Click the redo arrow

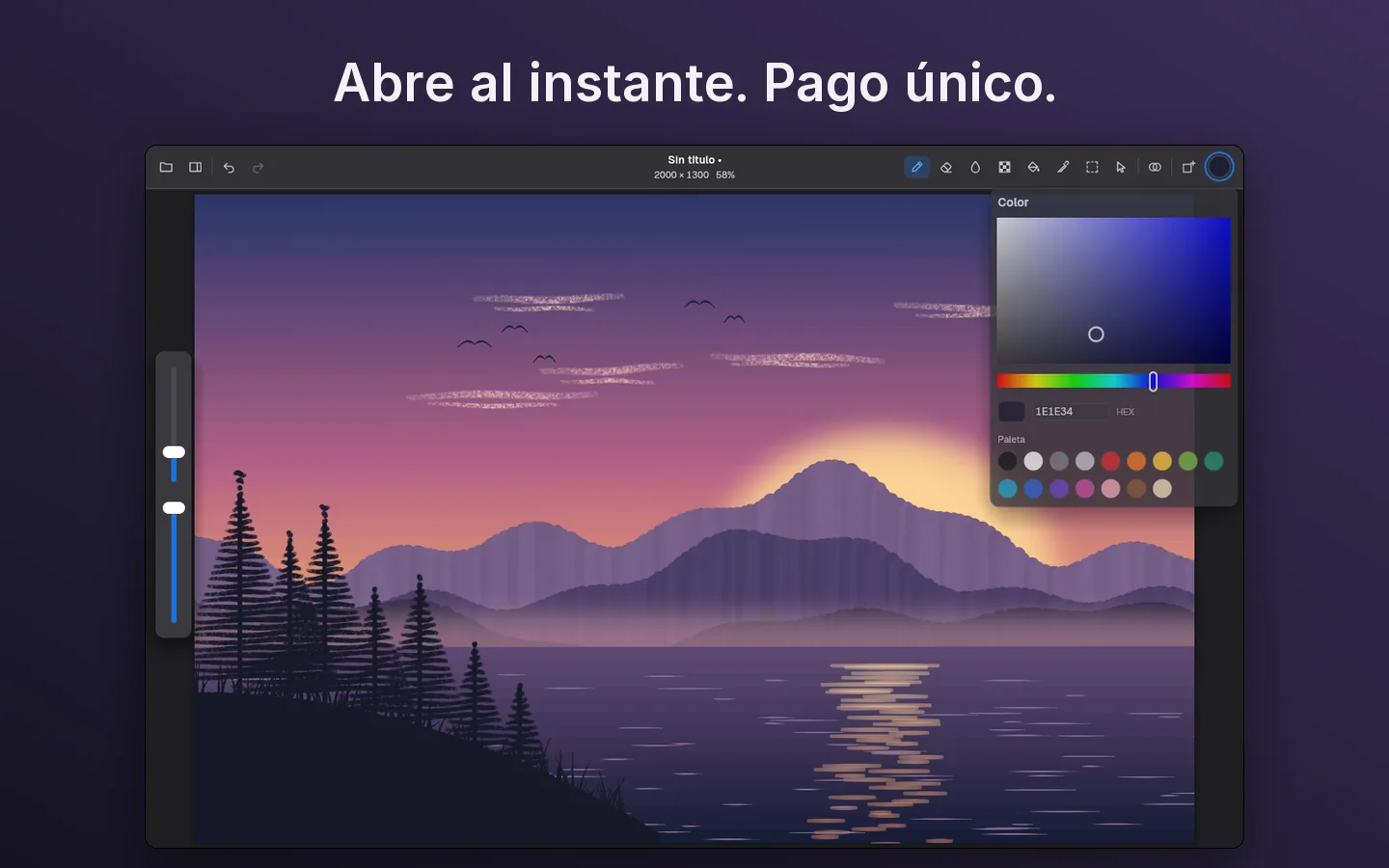point(259,167)
